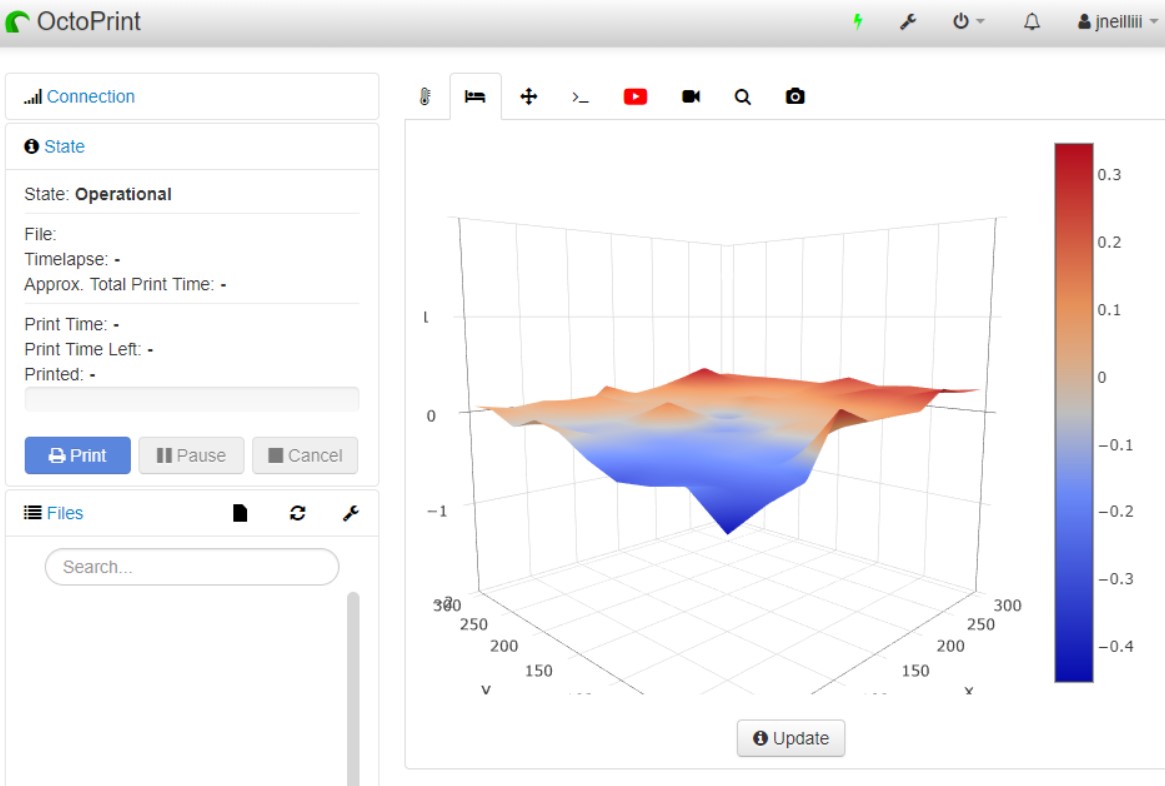Image resolution: width=1165 pixels, height=786 pixels.
Task: Click the info icon beside State
Action: click(x=31, y=146)
